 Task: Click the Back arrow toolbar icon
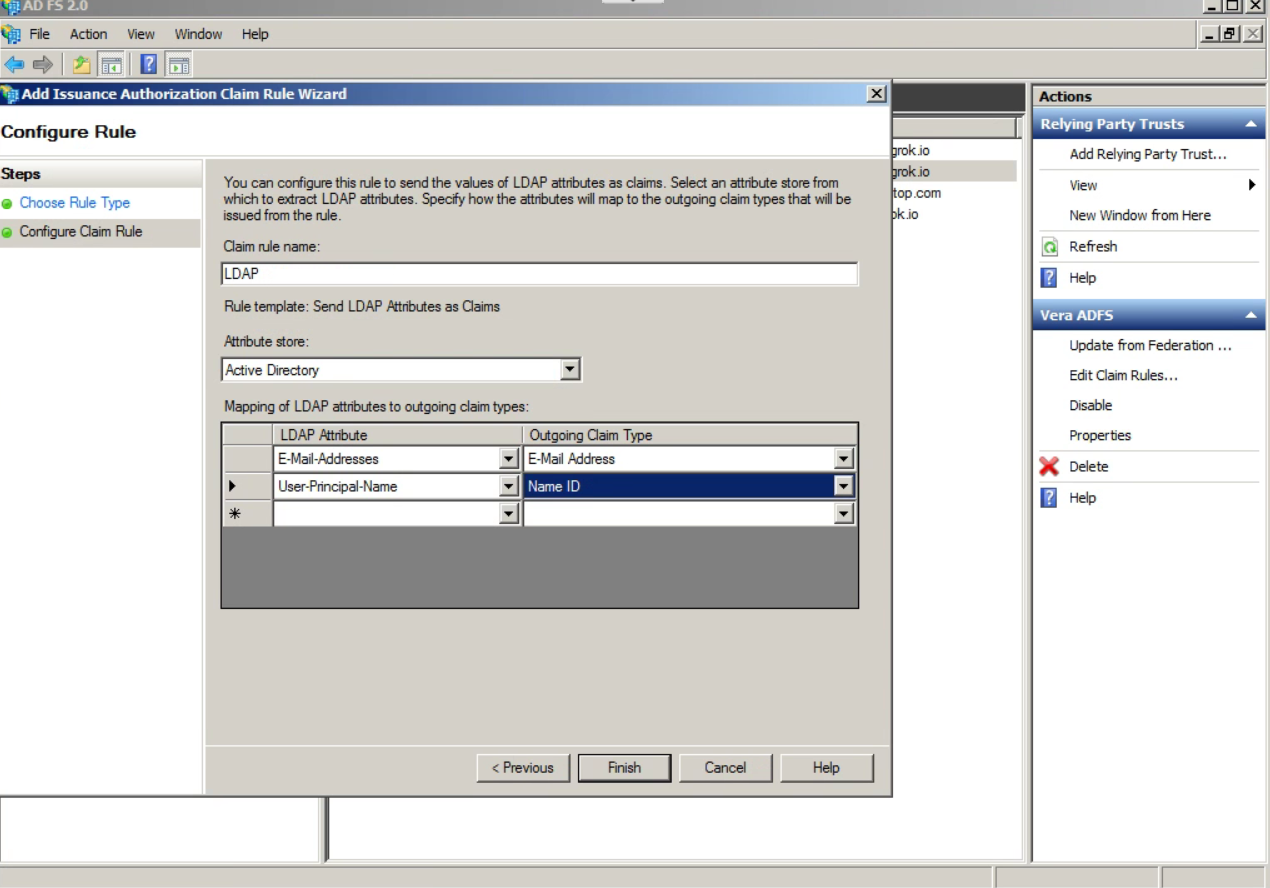[14, 65]
